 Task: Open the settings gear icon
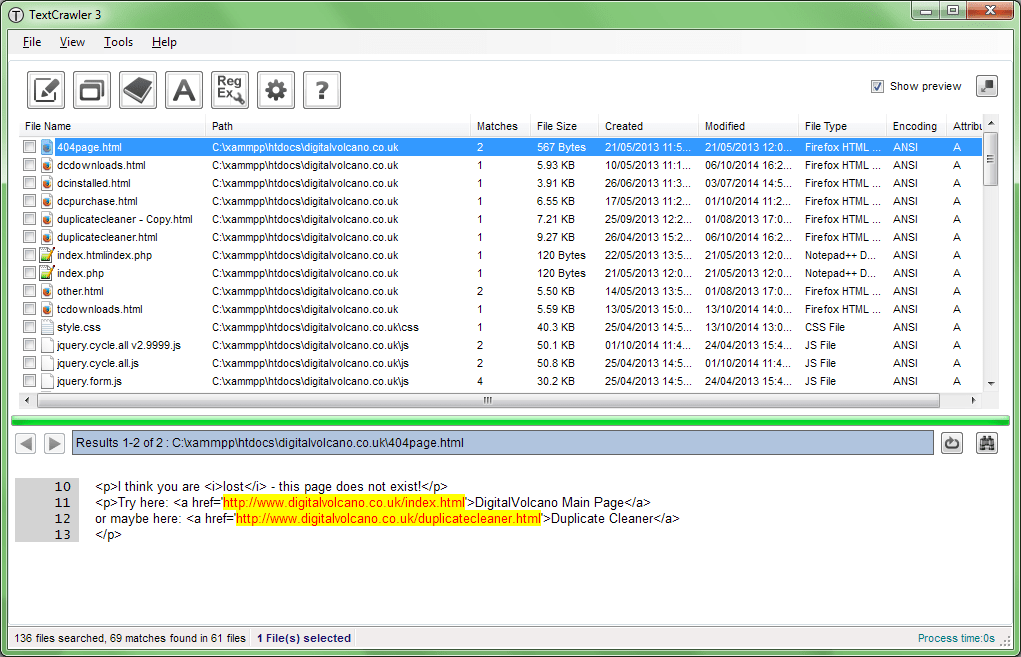(x=275, y=89)
